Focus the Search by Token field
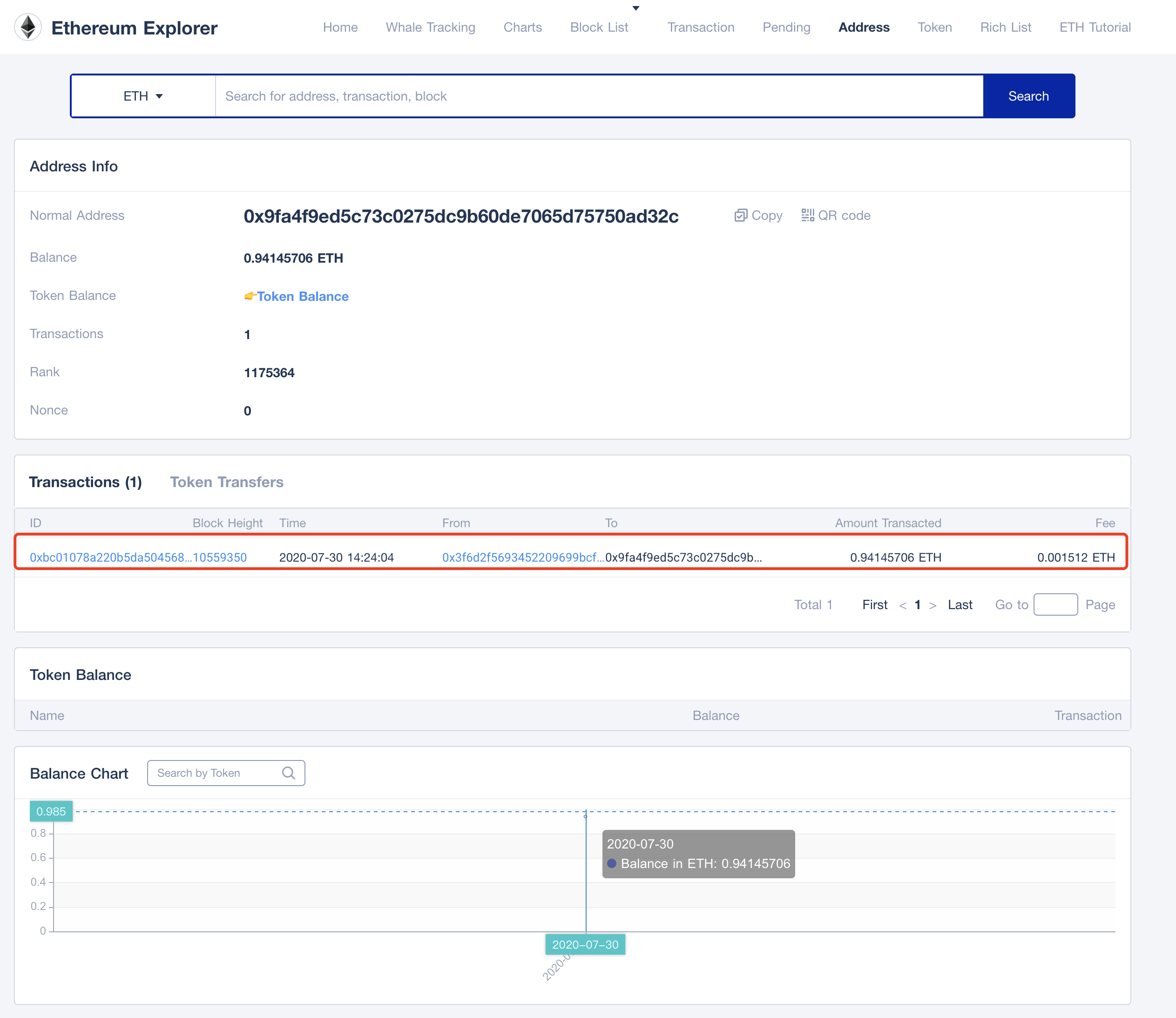 (226, 773)
